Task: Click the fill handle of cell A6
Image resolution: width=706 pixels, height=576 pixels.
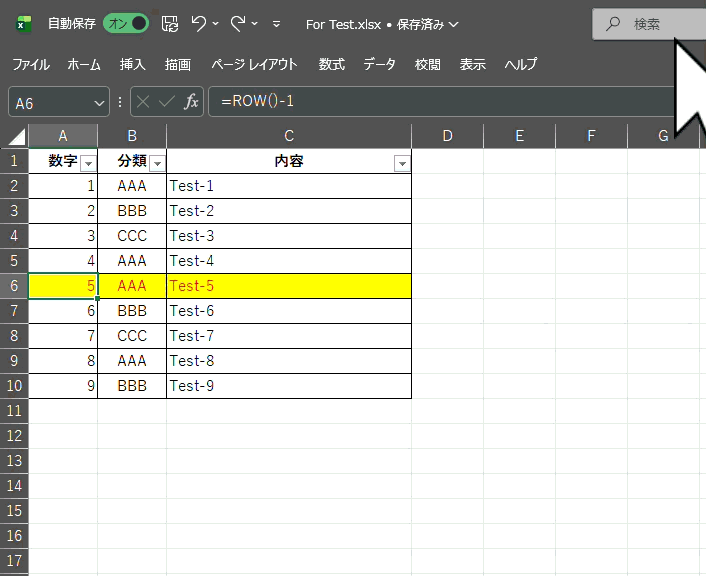Action: pyautogui.click(x=97, y=298)
